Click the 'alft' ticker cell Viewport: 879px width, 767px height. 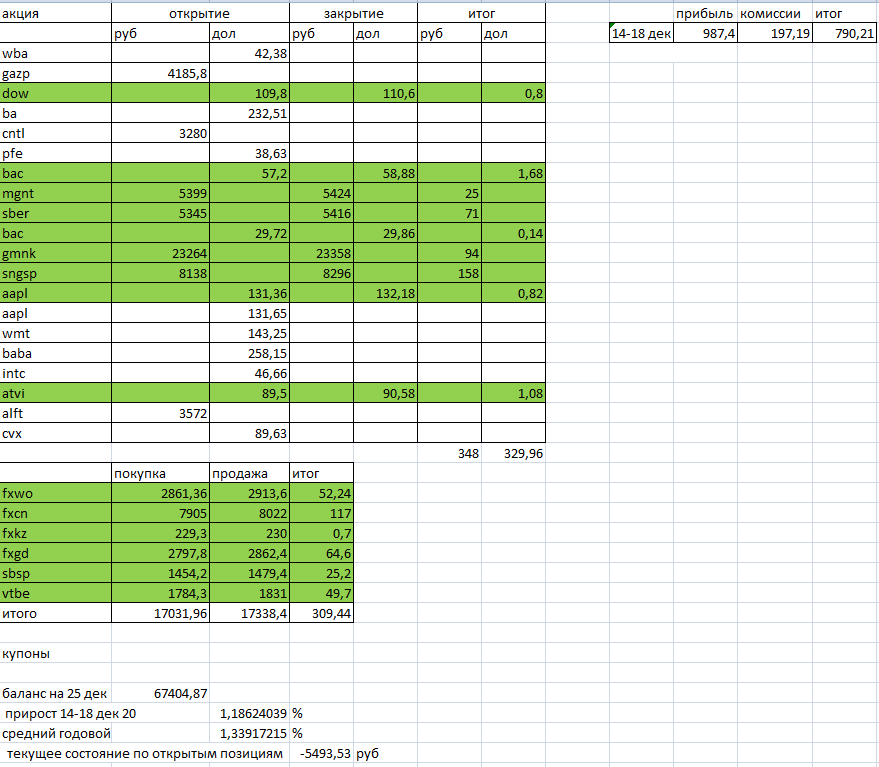pos(55,413)
